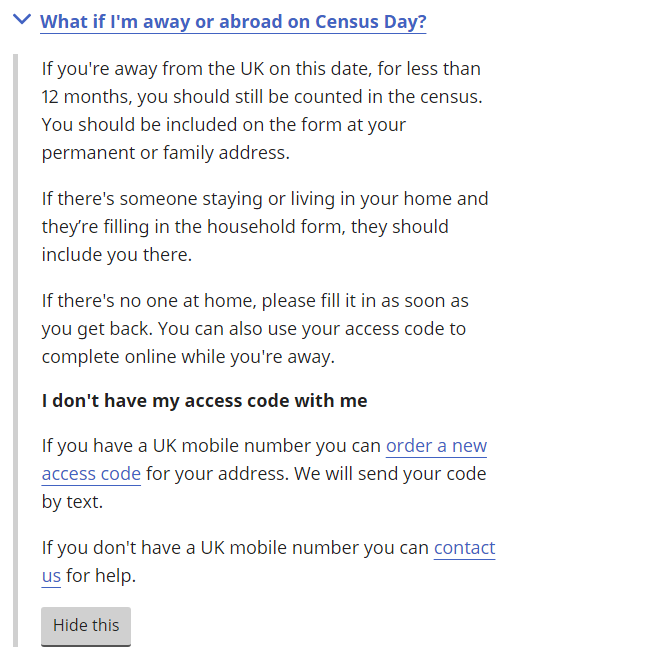
Task: Click the paragraph starting "If there's someone staying"
Action: pos(265,227)
